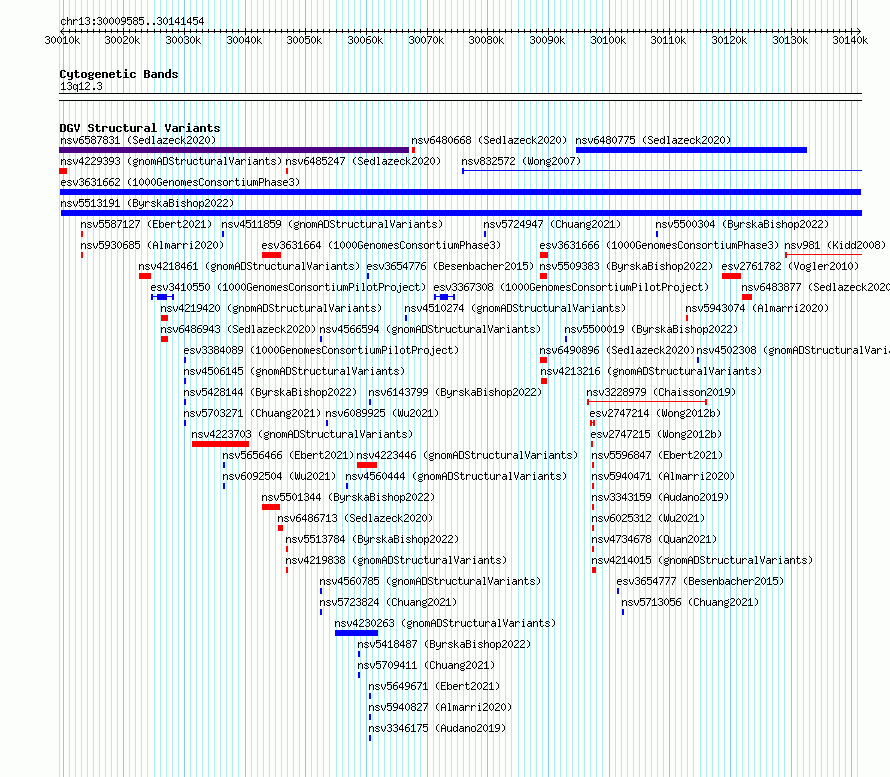This screenshot has height=777, width=890.
Task: Click nsv4510274 gnomAD variant label
Action: [515, 308]
